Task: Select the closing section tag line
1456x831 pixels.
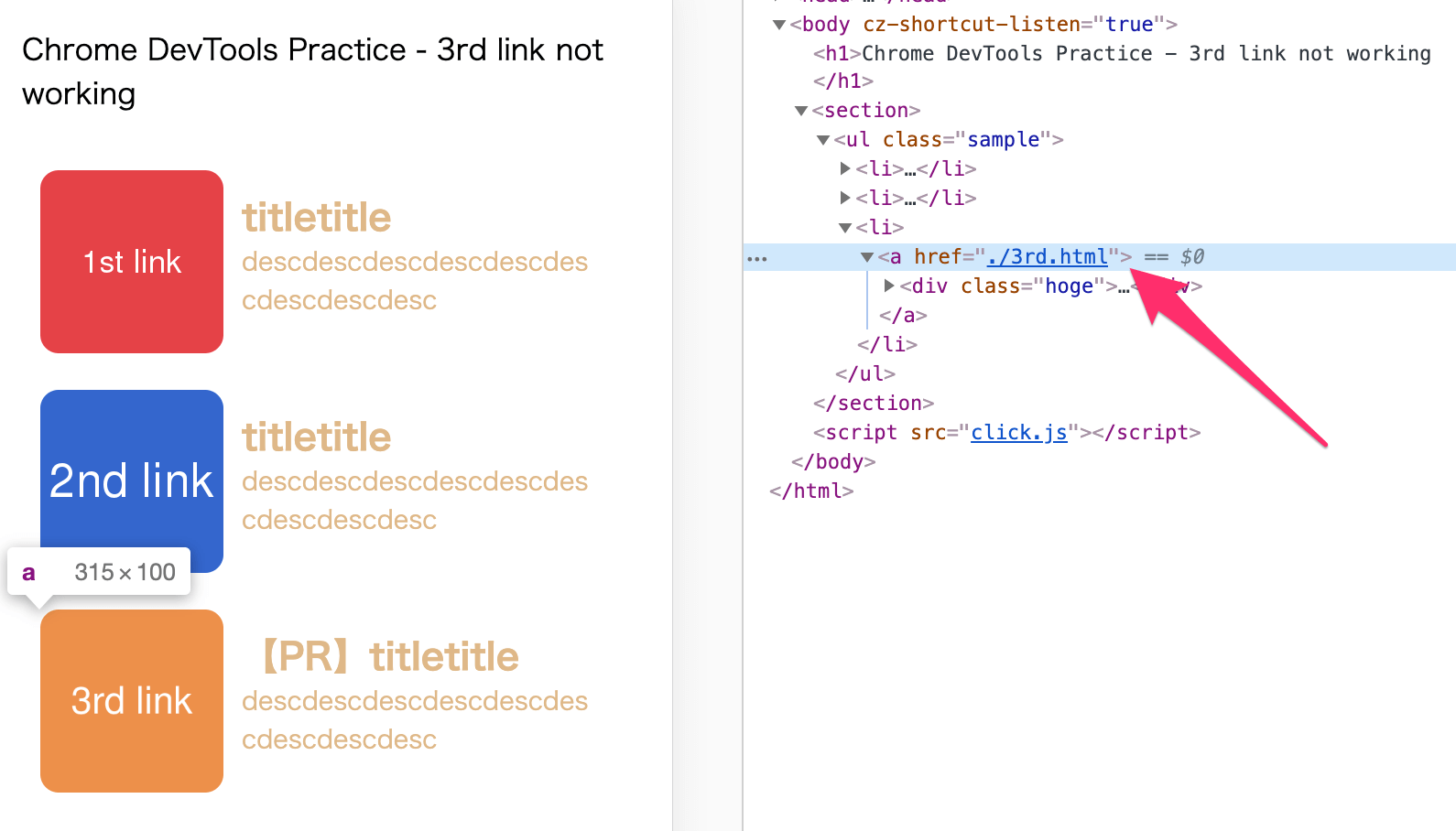Action: tap(873, 404)
